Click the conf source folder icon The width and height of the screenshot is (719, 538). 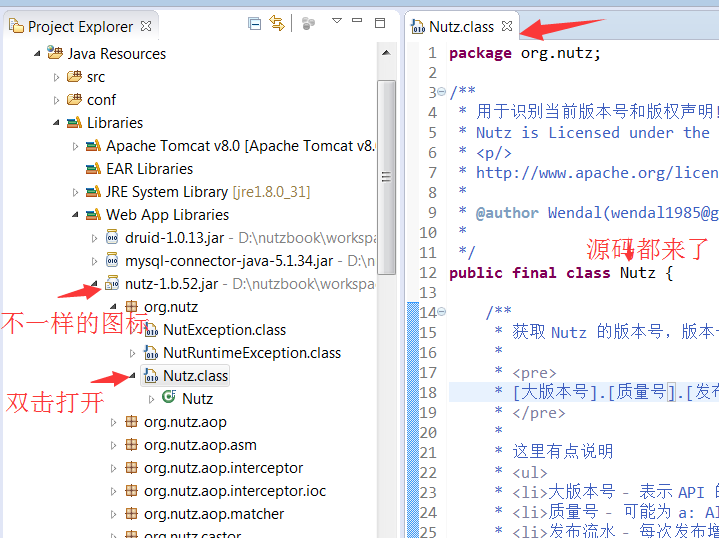(74, 99)
